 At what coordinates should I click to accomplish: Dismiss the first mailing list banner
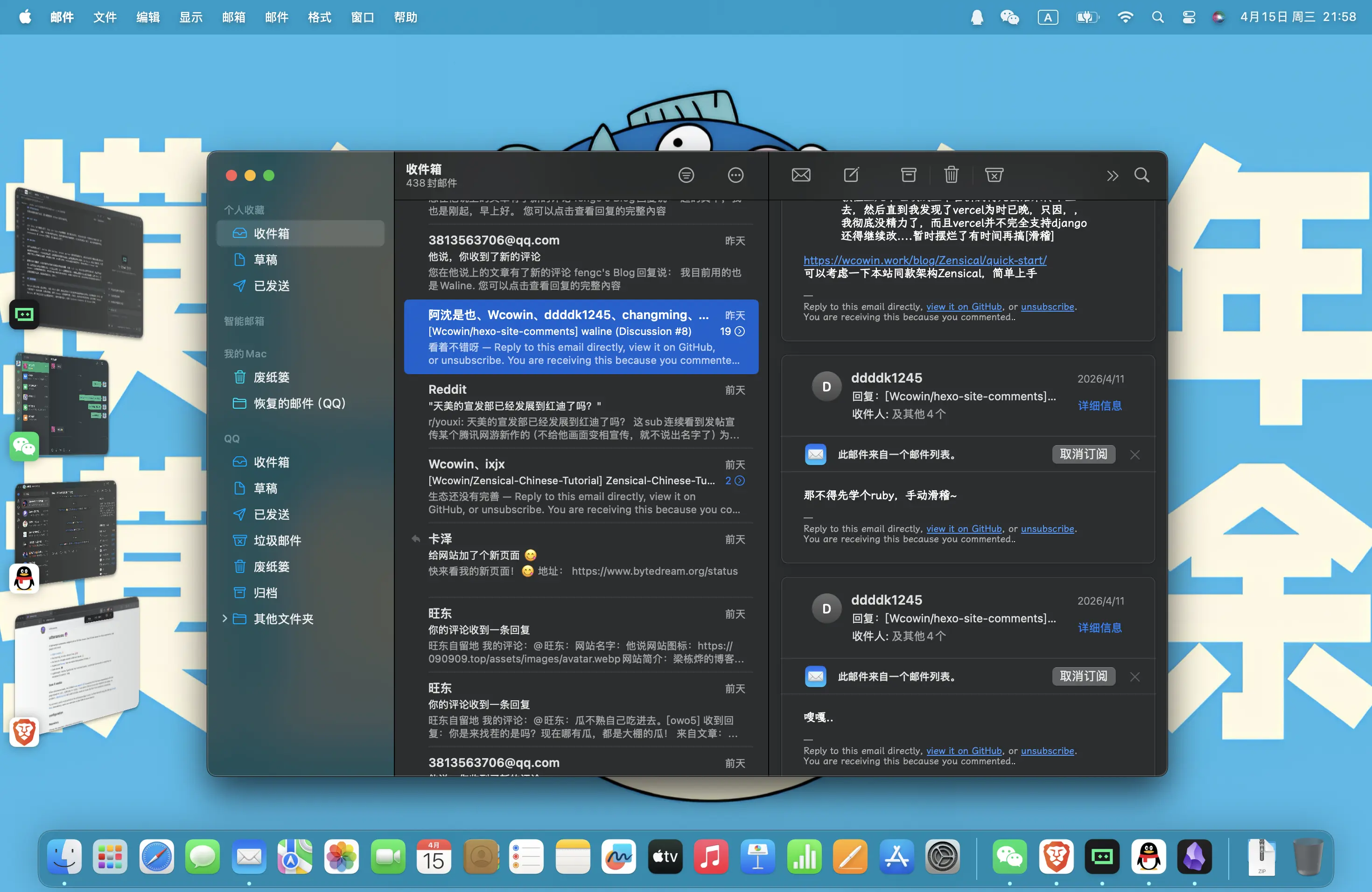(1134, 455)
